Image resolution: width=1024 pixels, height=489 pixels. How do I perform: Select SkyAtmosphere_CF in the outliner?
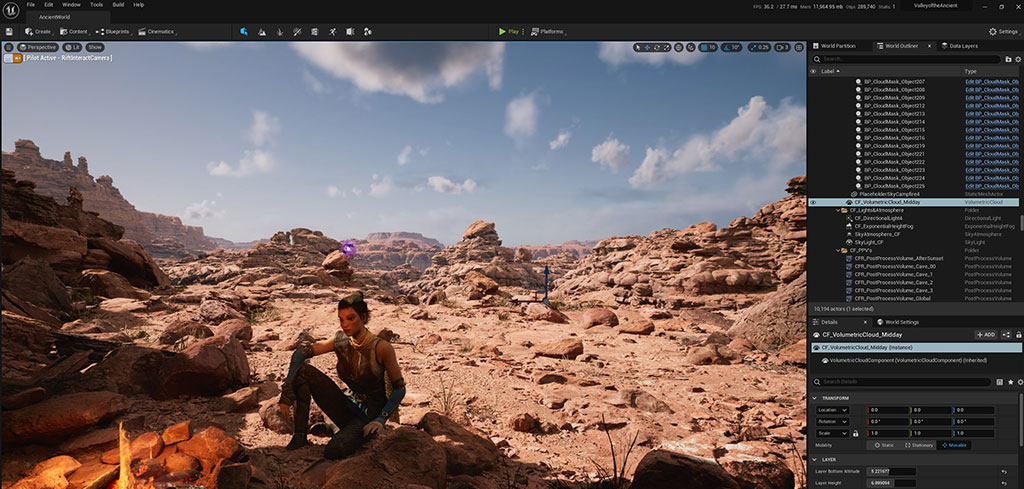point(877,234)
